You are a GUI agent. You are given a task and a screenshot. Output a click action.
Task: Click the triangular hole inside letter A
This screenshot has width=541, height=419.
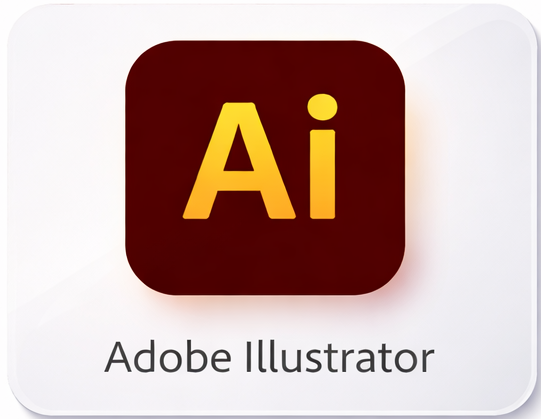239,152
